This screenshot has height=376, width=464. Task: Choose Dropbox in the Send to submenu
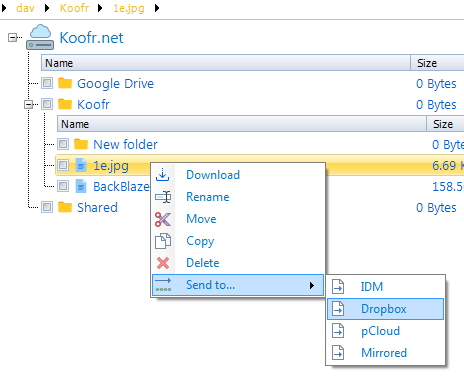pos(385,309)
